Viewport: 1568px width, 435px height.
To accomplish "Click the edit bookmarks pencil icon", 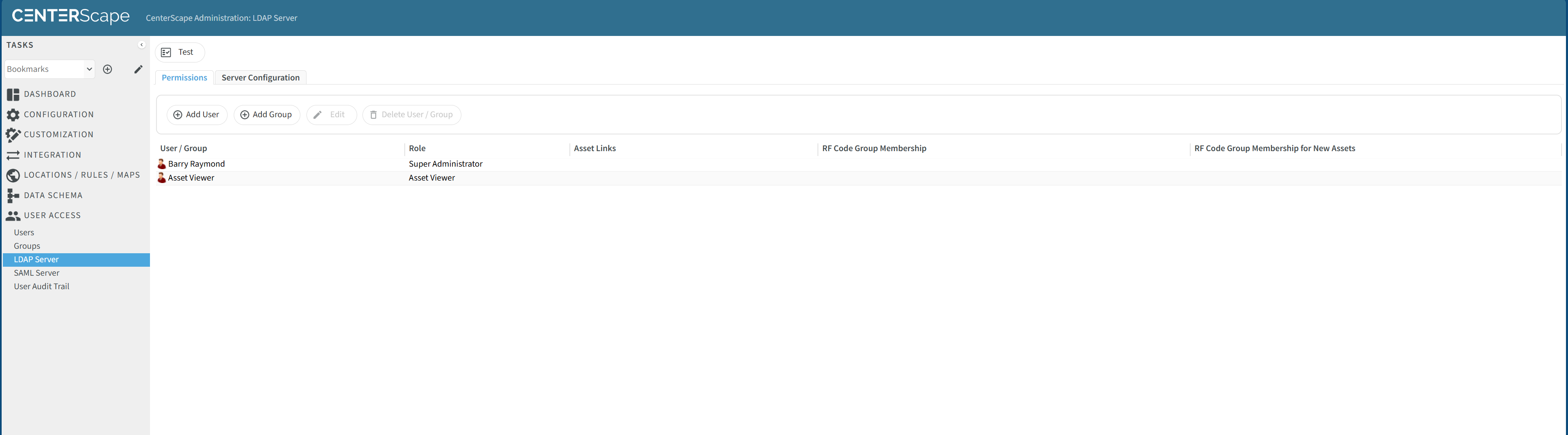I will click(x=138, y=69).
